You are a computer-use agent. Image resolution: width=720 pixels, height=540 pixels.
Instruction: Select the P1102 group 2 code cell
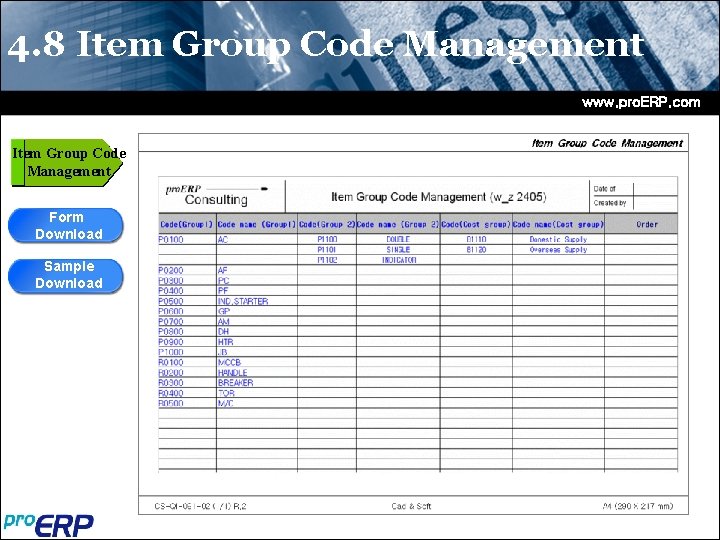[x=327, y=260]
